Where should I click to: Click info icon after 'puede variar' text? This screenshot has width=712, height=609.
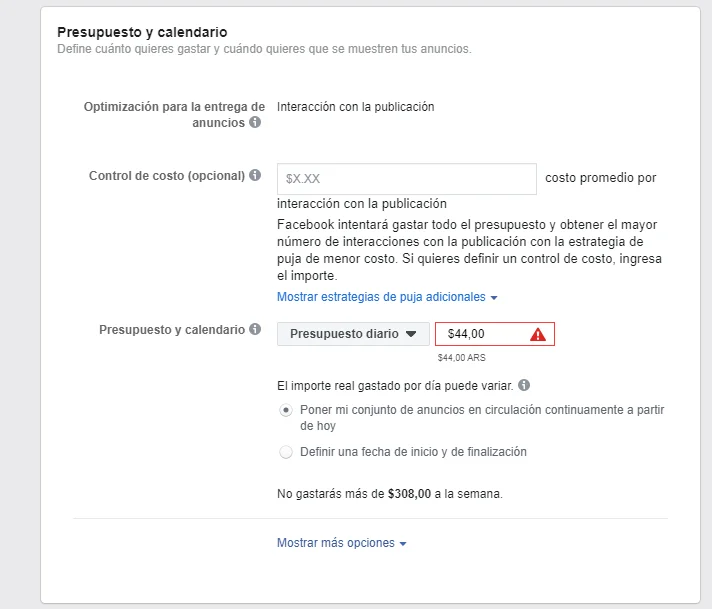[525, 385]
